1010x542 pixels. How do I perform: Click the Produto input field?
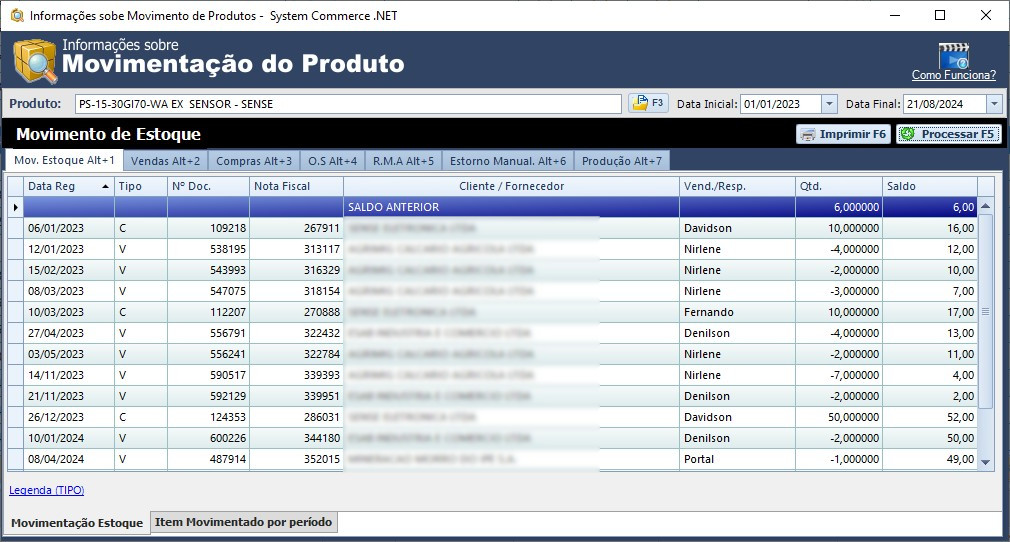(x=347, y=104)
